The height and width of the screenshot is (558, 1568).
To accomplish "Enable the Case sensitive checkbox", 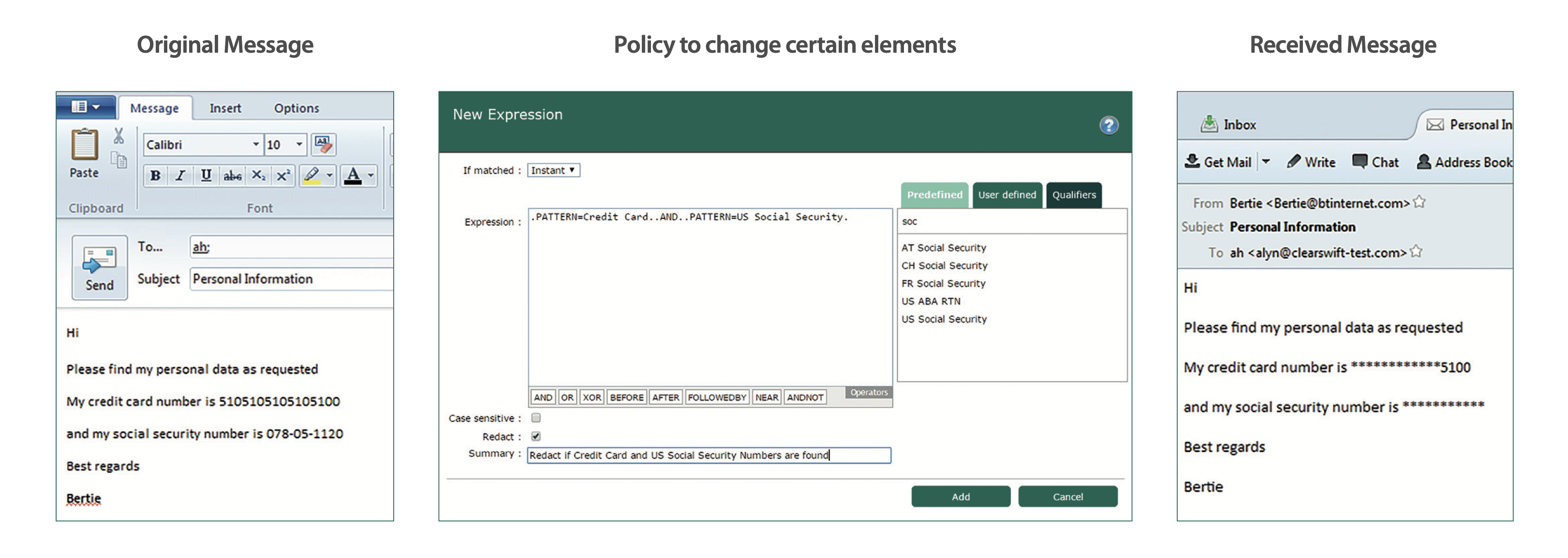I will click(536, 418).
